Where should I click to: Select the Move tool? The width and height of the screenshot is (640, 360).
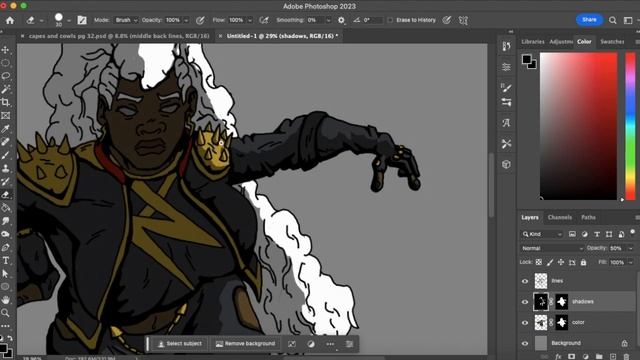click(x=6, y=50)
